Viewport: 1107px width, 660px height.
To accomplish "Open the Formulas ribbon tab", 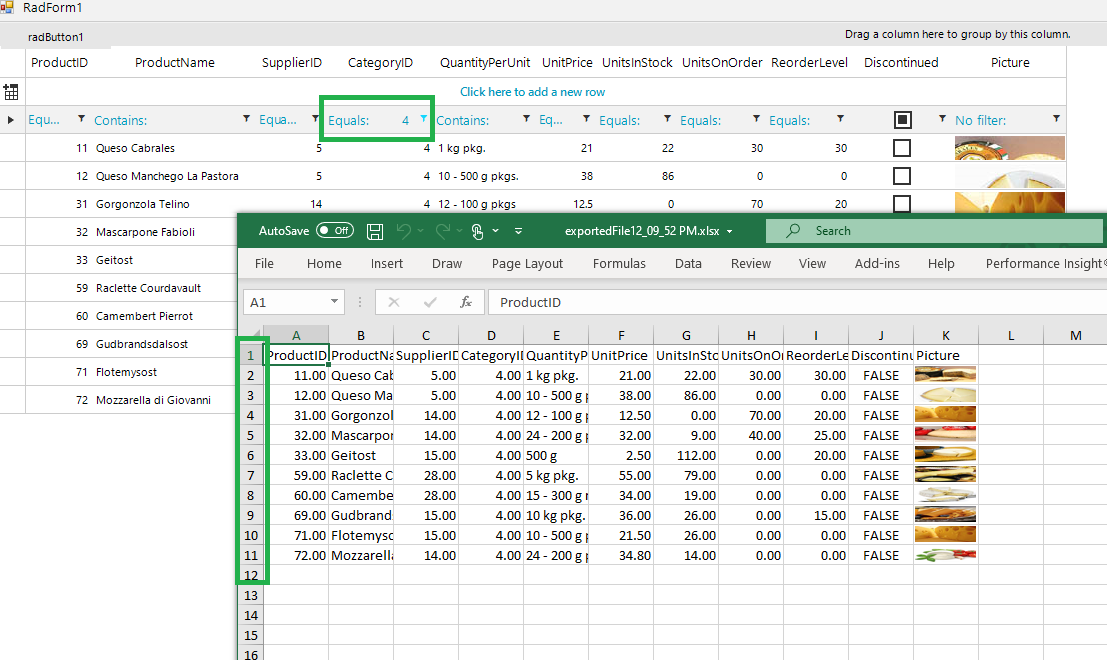I will [619, 264].
